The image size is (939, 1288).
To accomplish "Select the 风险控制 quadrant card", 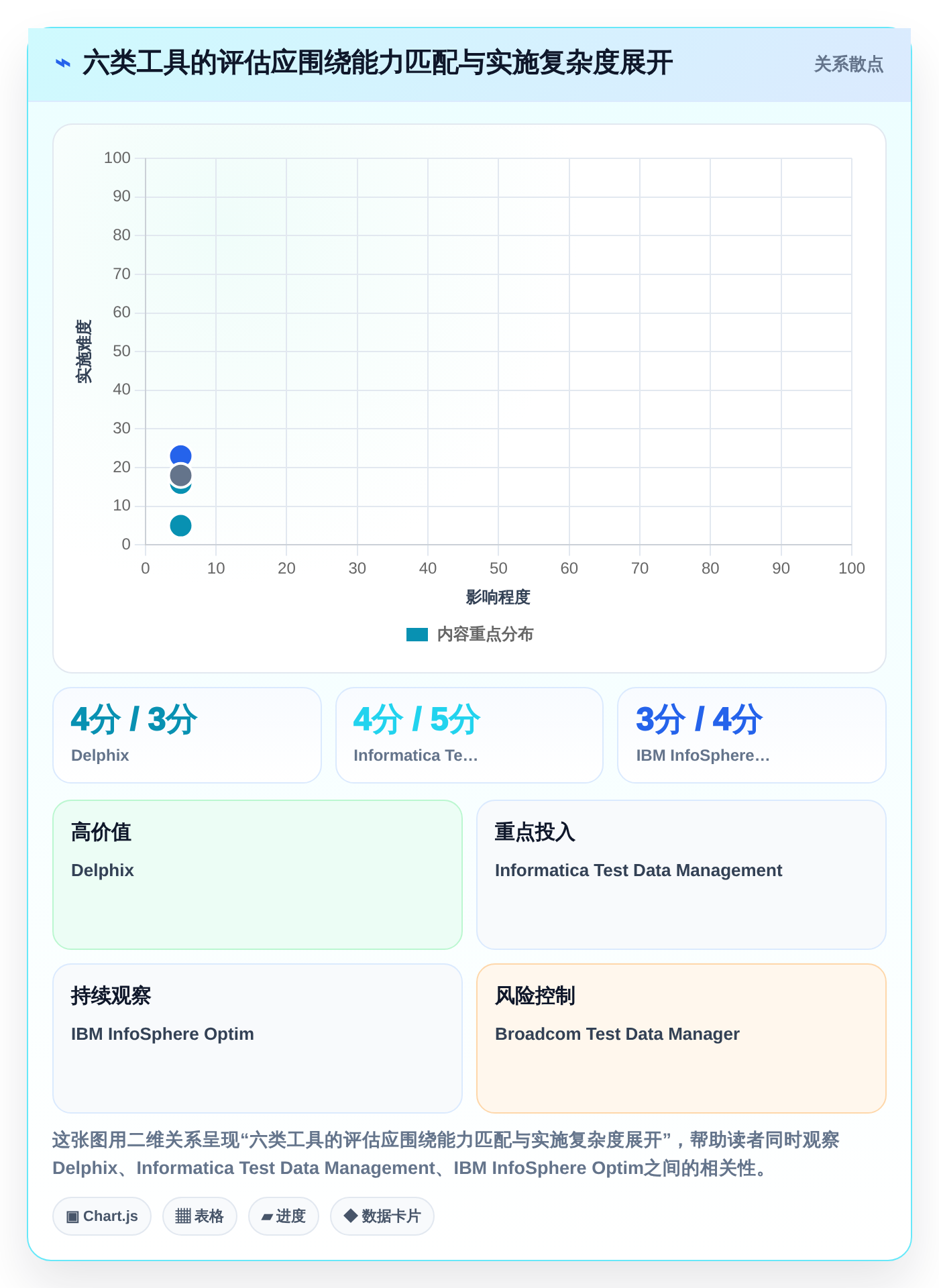I will click(681, 1038).
